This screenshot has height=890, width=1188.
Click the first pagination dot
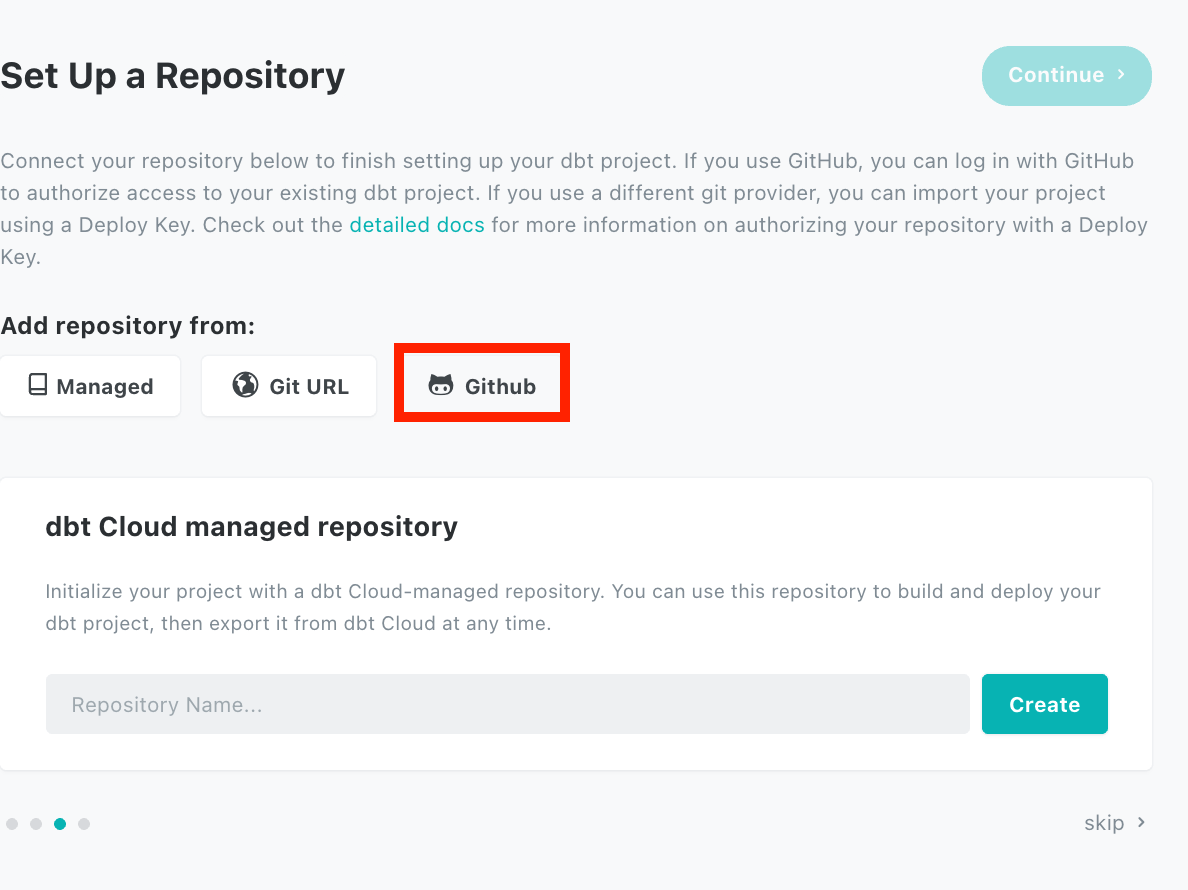(12, 823)
